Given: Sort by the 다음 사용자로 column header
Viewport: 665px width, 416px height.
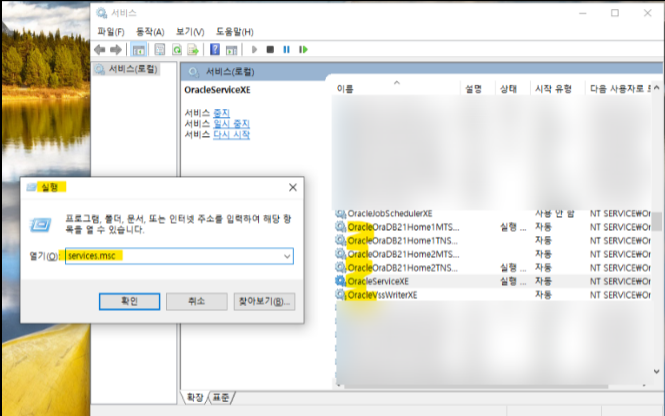Looking at the screenshot, I should pos(618,89).
